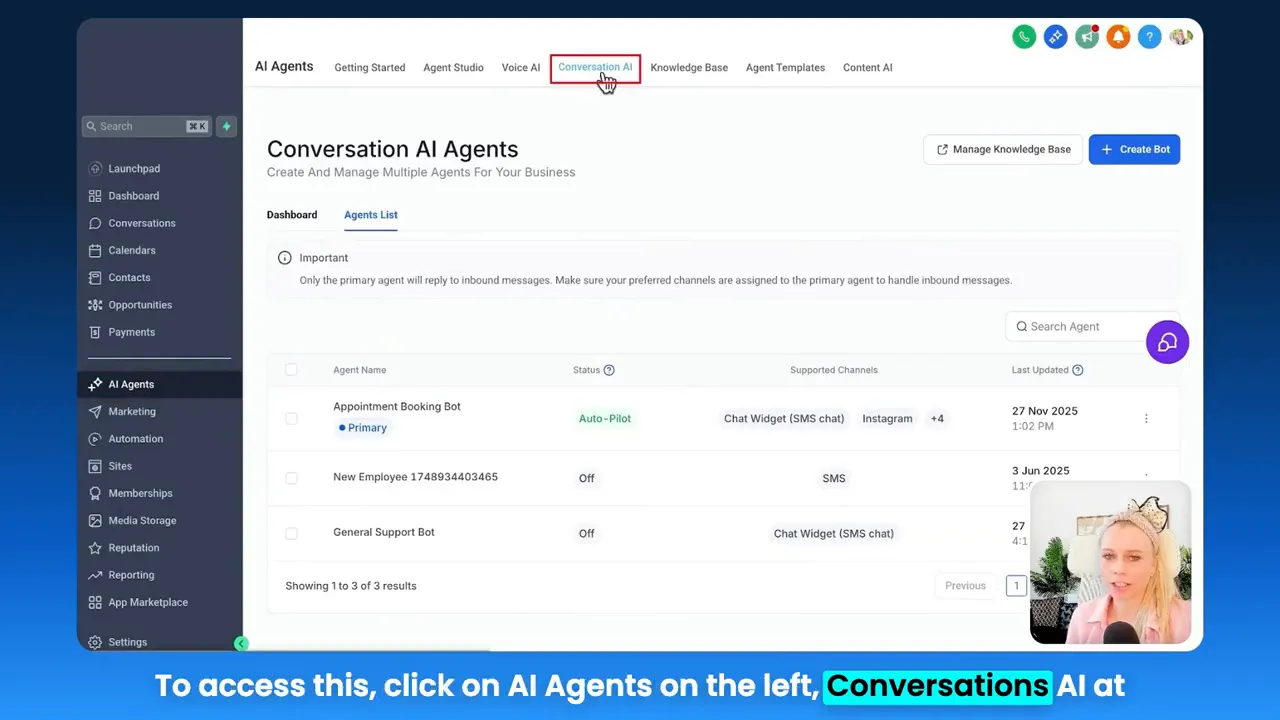
Task: Switch to the Knowledge Base tab
Action: click(x=689, y=68)
